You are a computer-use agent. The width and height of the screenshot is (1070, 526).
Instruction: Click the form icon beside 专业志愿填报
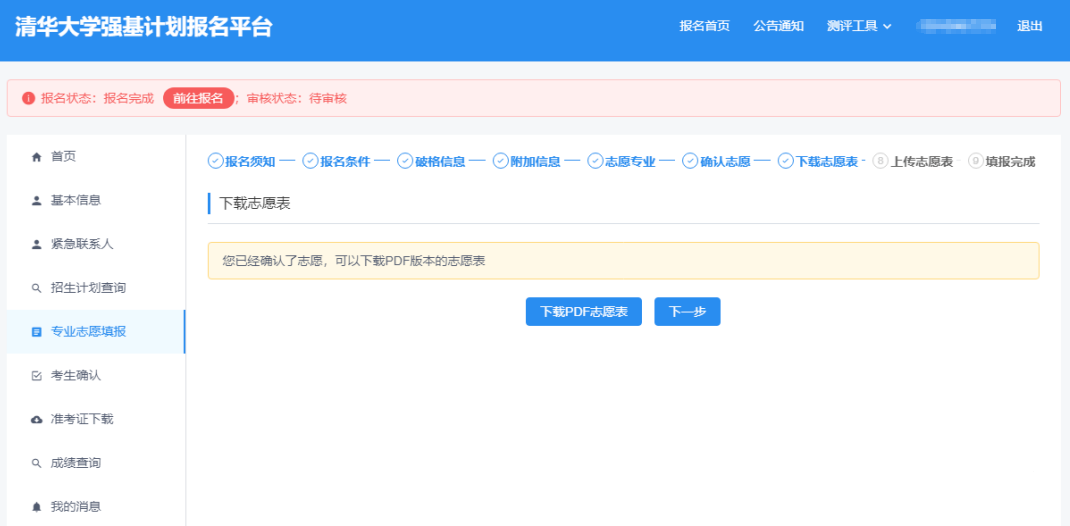(37, 332)
